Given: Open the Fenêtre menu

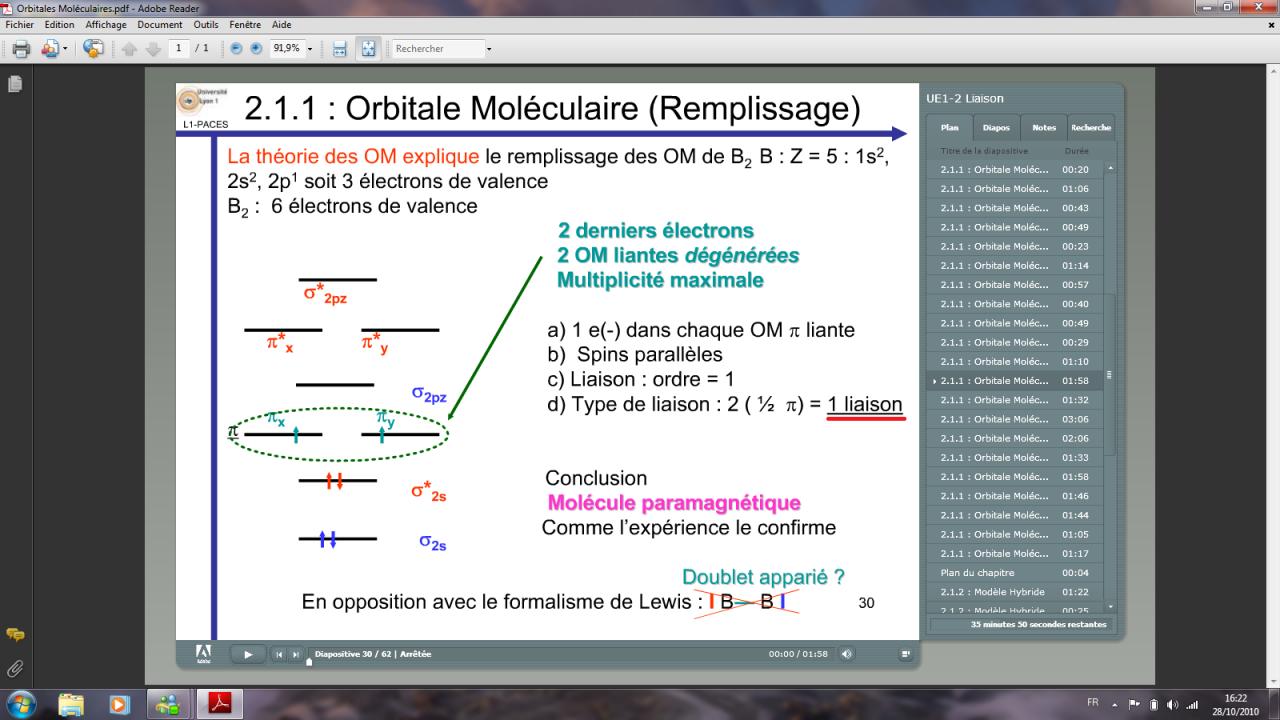Looking at the screenshot, I should [246, 24].
